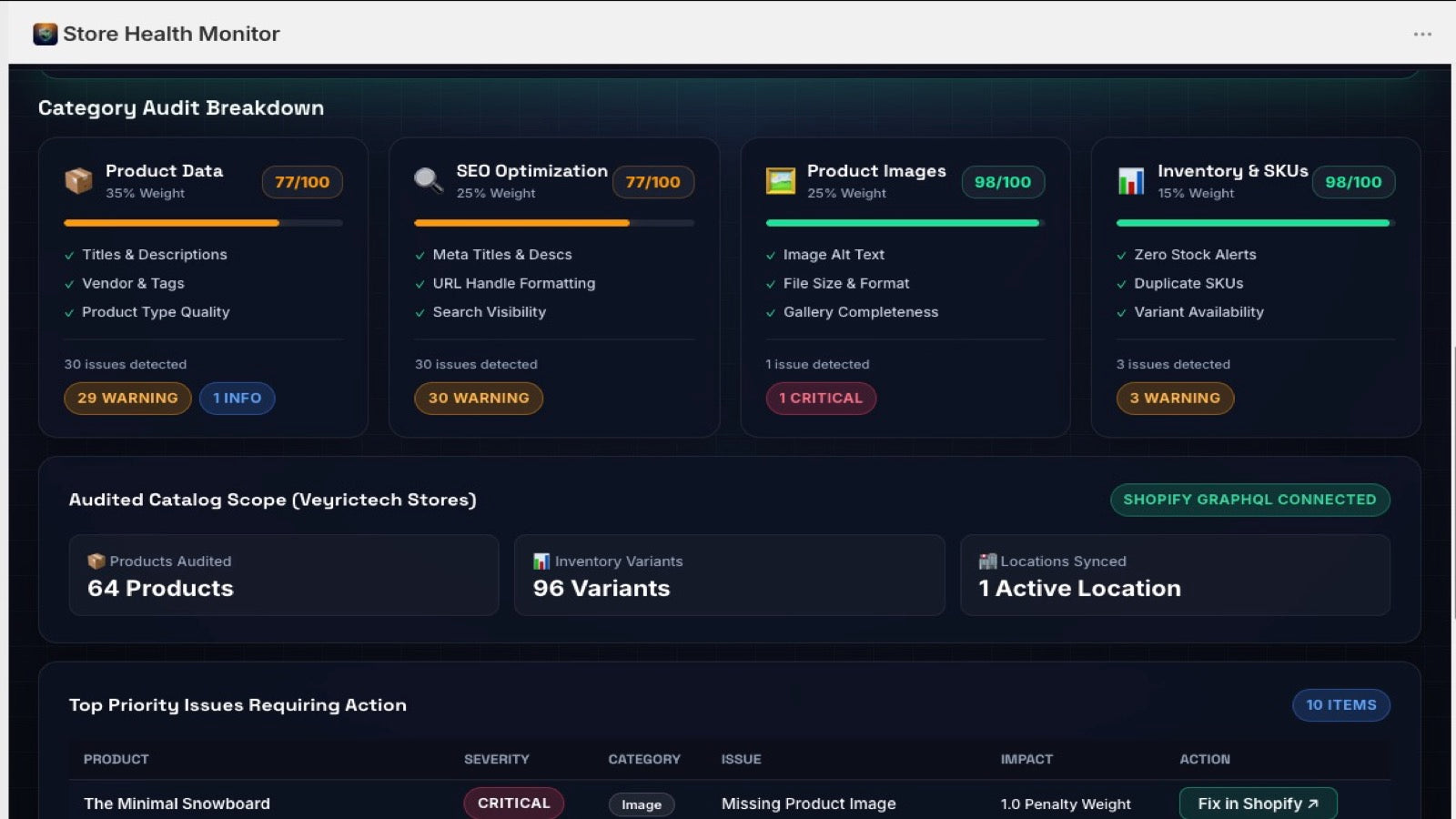Screen dimensions: 1456x819
Task: Click the Titles & Descriptions checkmark
Action: coord(69,256)
